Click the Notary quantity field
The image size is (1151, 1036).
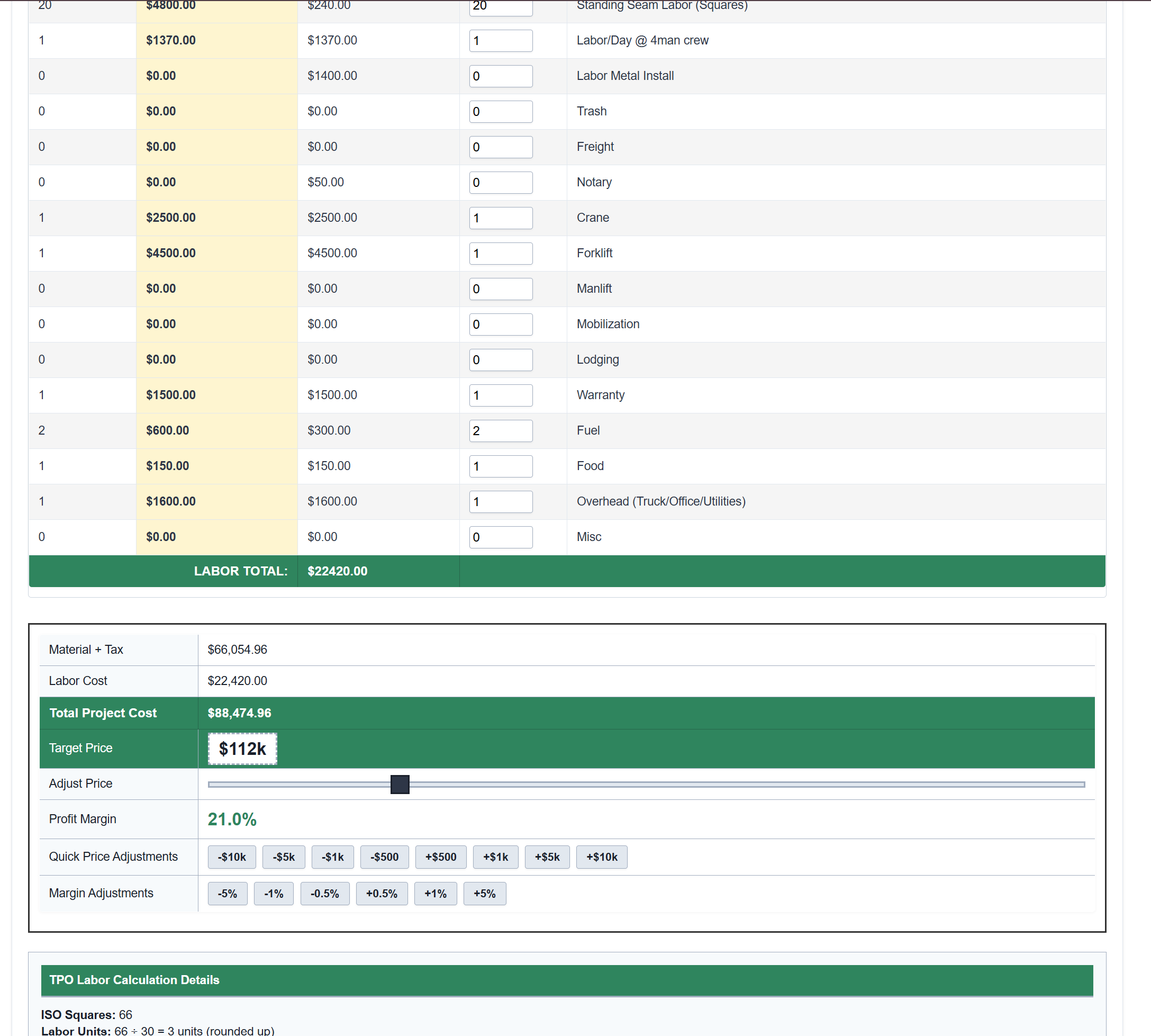coord(500,182)
